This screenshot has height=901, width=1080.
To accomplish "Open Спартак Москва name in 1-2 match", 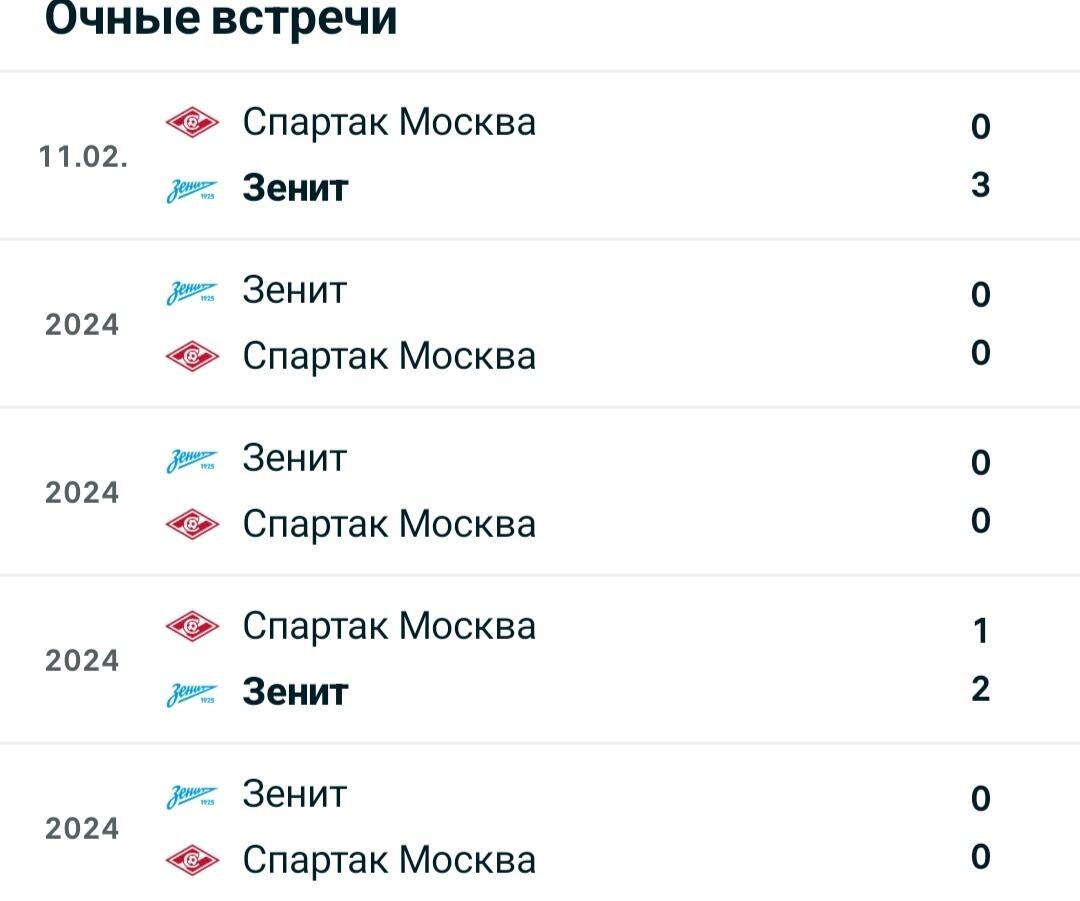I will pyautogui.click(x=389, y=627).
